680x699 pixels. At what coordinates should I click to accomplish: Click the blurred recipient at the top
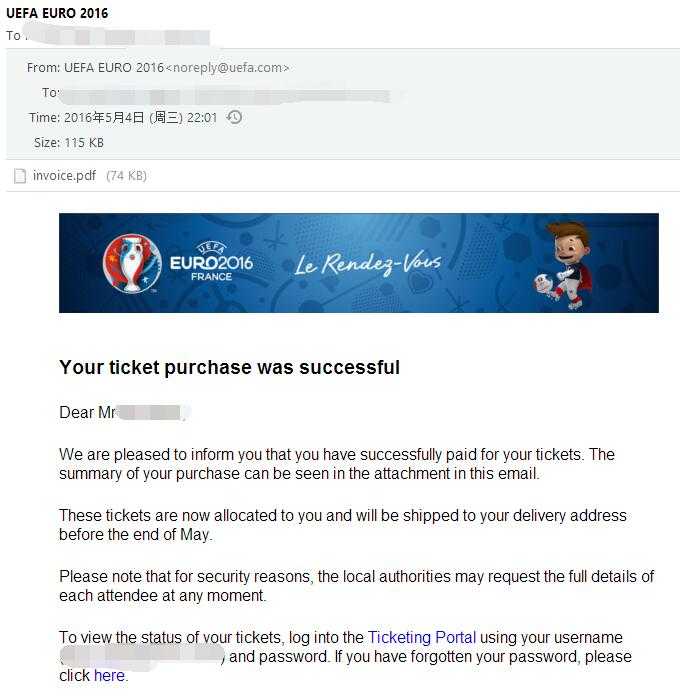click(x=117, y=36)
